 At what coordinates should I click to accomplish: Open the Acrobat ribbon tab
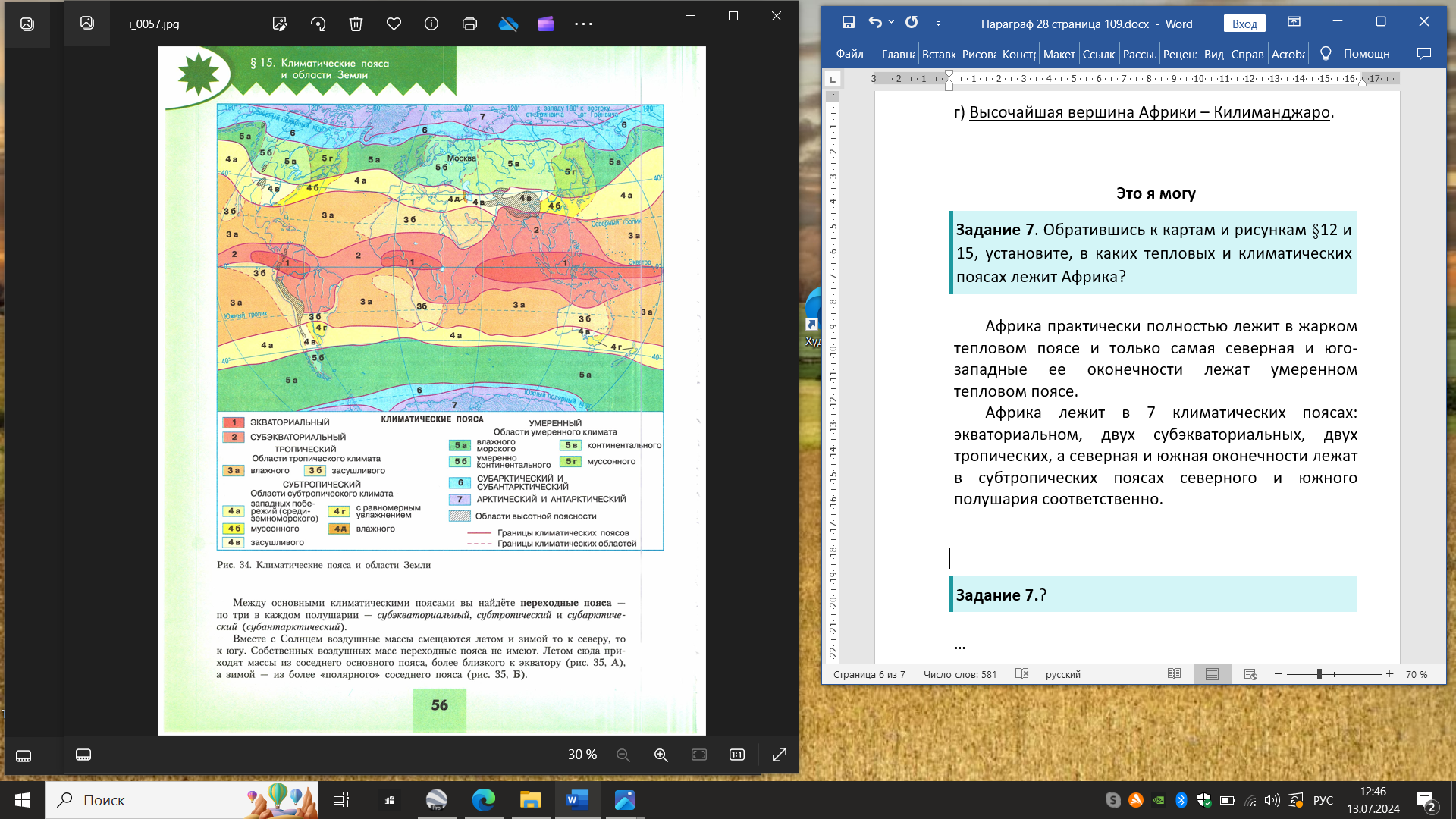1288,54
